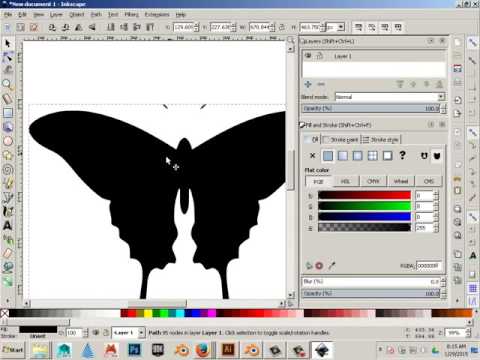Open the status bar layer dropdown
This screenshot has width=480, height=360.
[x=141, y=333]
